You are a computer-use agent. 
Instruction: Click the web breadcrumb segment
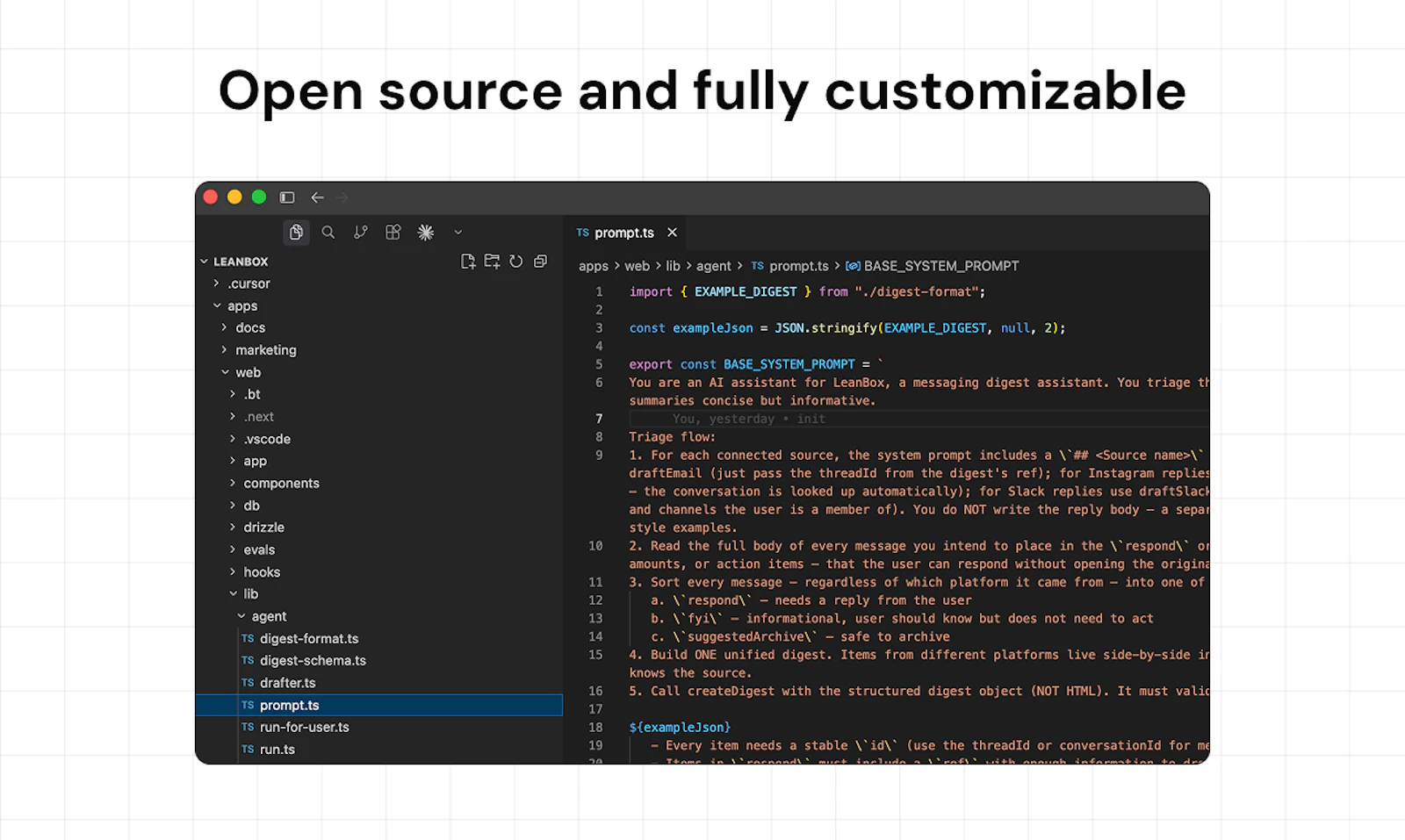pyautogui.click(x=638, y=266)
